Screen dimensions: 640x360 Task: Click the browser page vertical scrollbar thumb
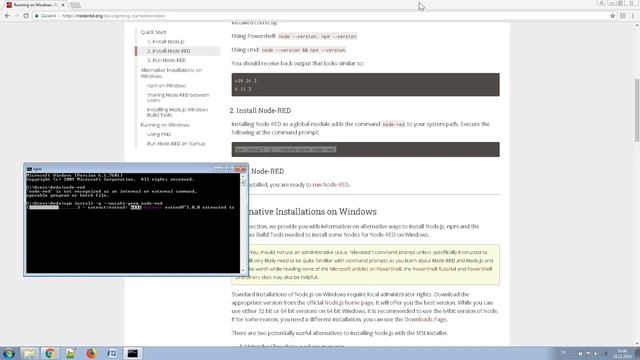coord(637,110)
